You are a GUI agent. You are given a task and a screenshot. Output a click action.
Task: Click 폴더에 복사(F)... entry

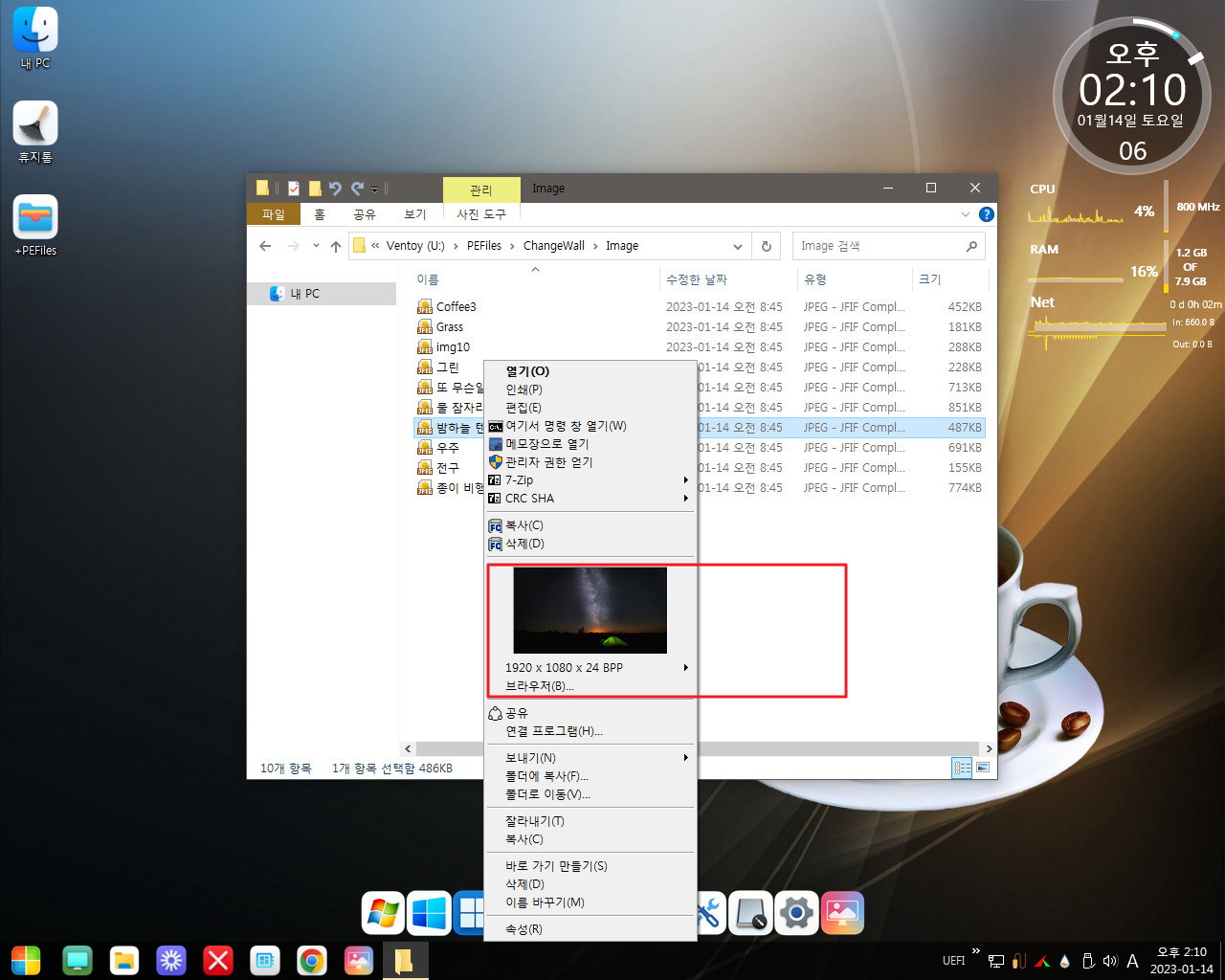coord(590,776)
